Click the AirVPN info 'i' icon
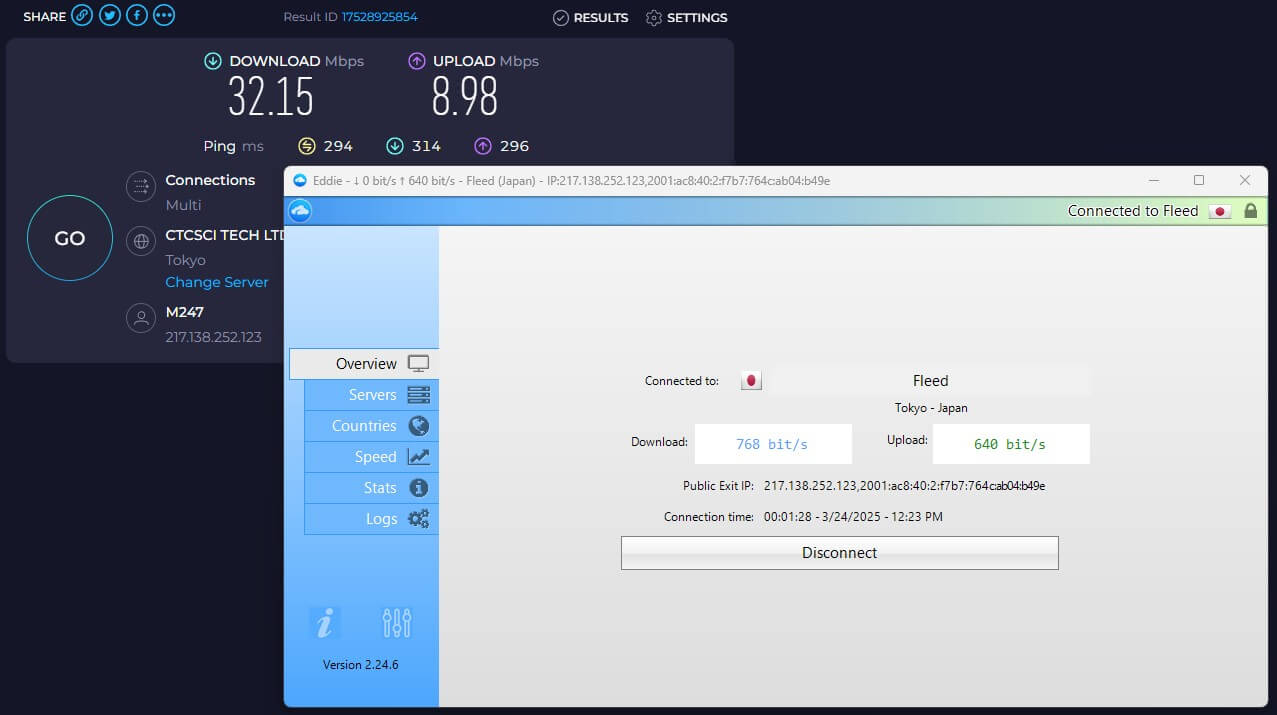Screen dimensions: 1277x715 (x=324, y=621)
